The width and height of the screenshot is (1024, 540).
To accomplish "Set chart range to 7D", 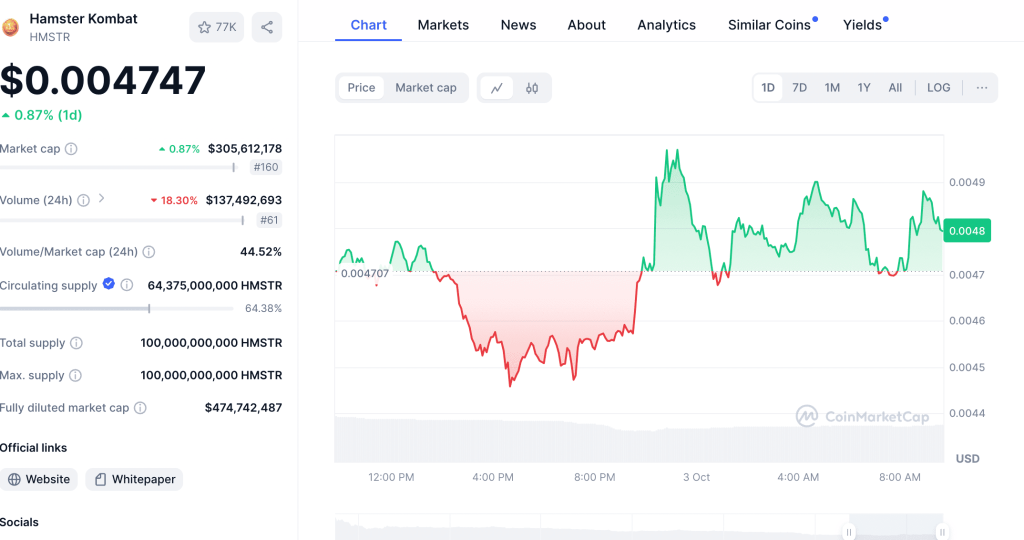I will (799, 87).
